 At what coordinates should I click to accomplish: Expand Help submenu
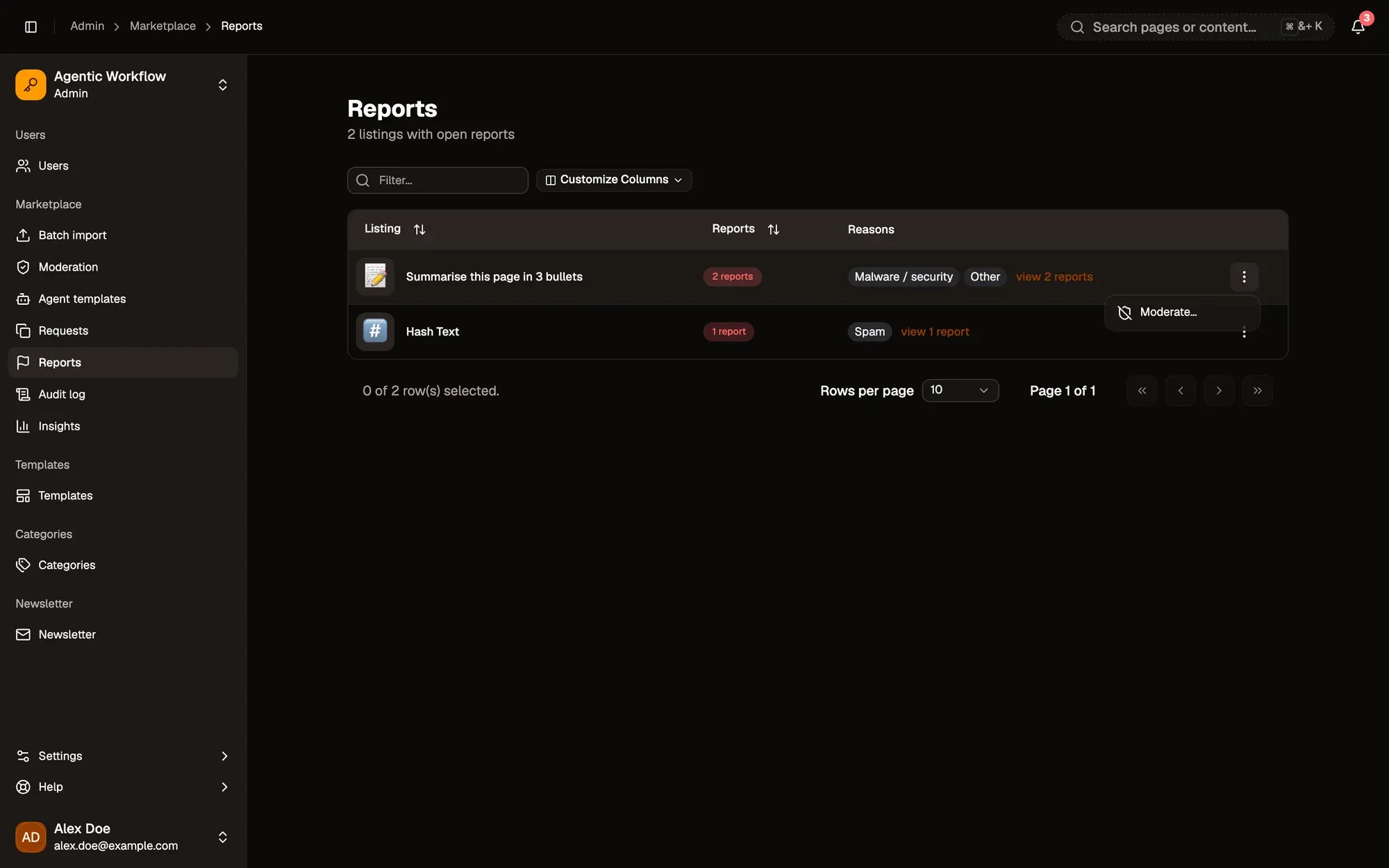click(x=123, y=787)
